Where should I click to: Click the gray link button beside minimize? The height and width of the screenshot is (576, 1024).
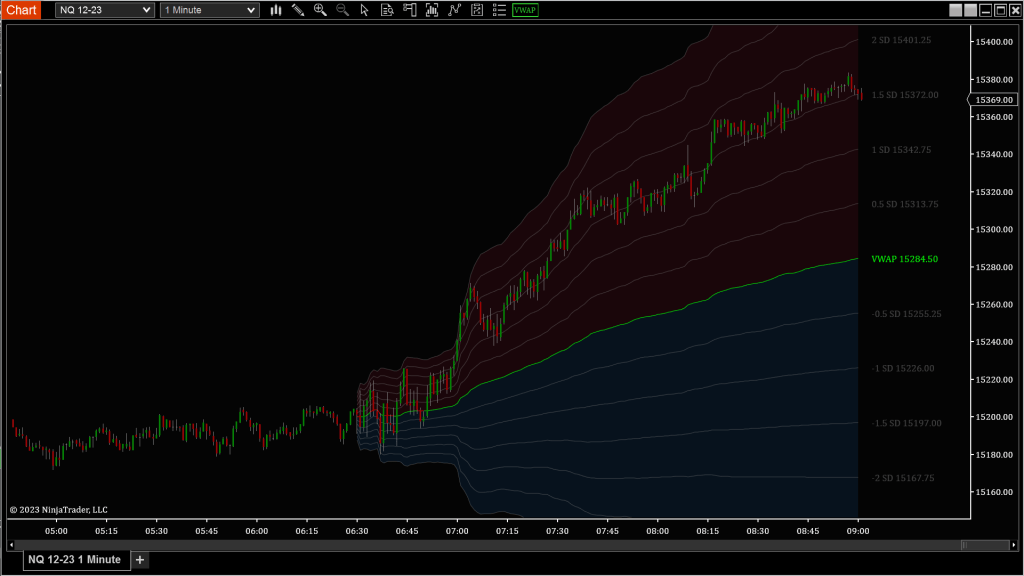click(x=955, y=10)
